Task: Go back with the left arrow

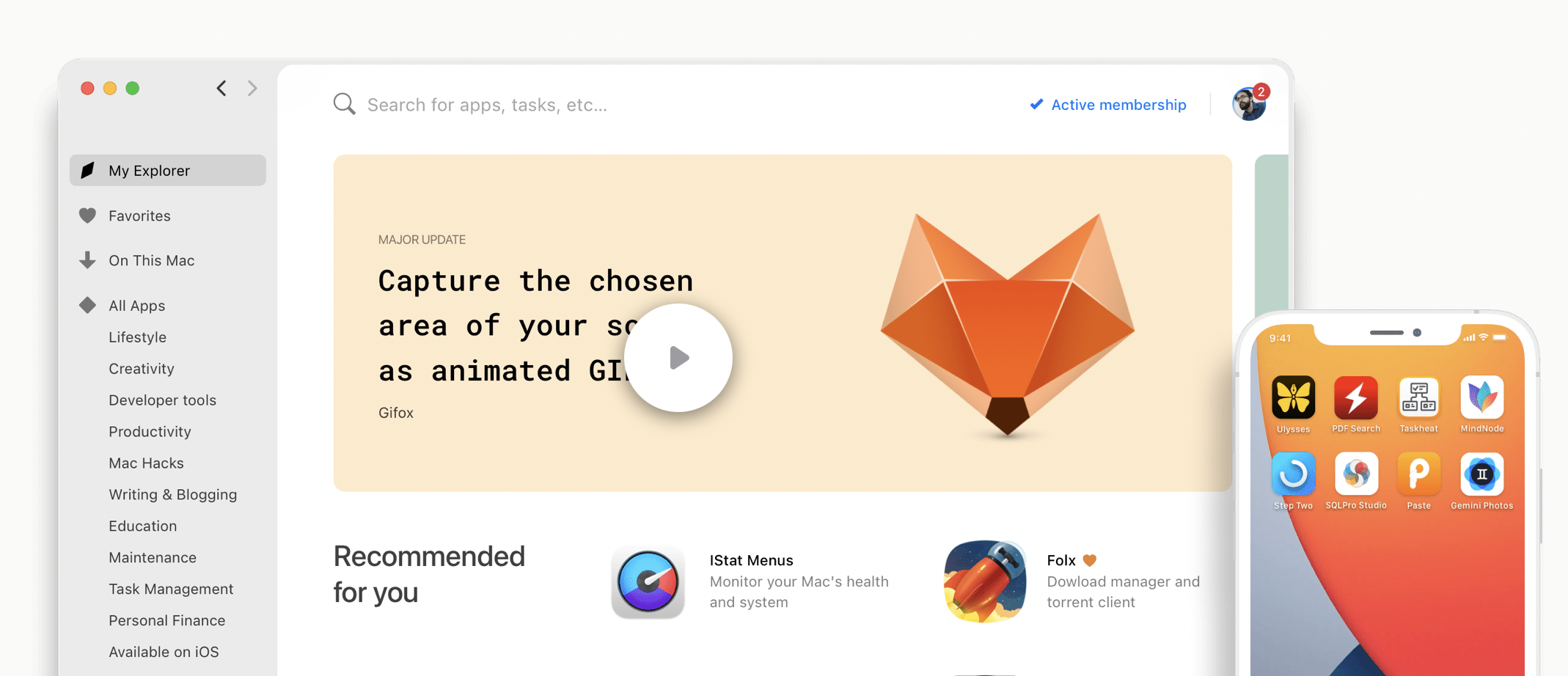Action: [x=221, y=88]
